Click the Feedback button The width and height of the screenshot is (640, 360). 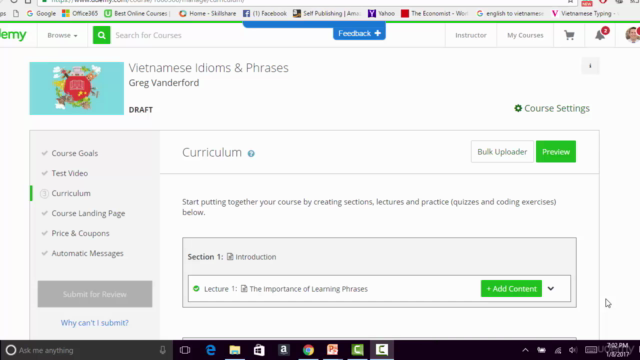tap(359, 33)
